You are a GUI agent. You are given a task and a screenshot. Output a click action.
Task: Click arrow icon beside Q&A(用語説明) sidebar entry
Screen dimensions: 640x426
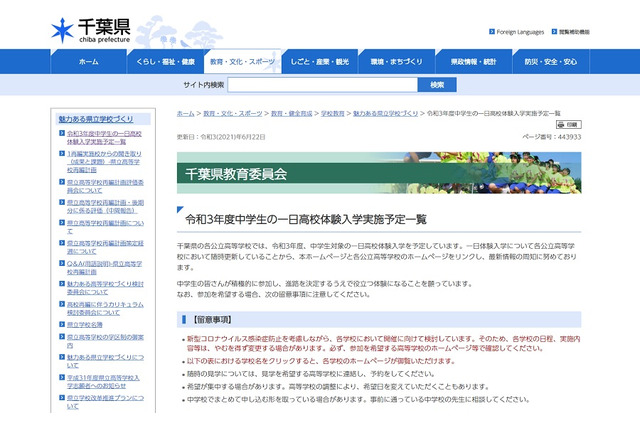[62, 264]
